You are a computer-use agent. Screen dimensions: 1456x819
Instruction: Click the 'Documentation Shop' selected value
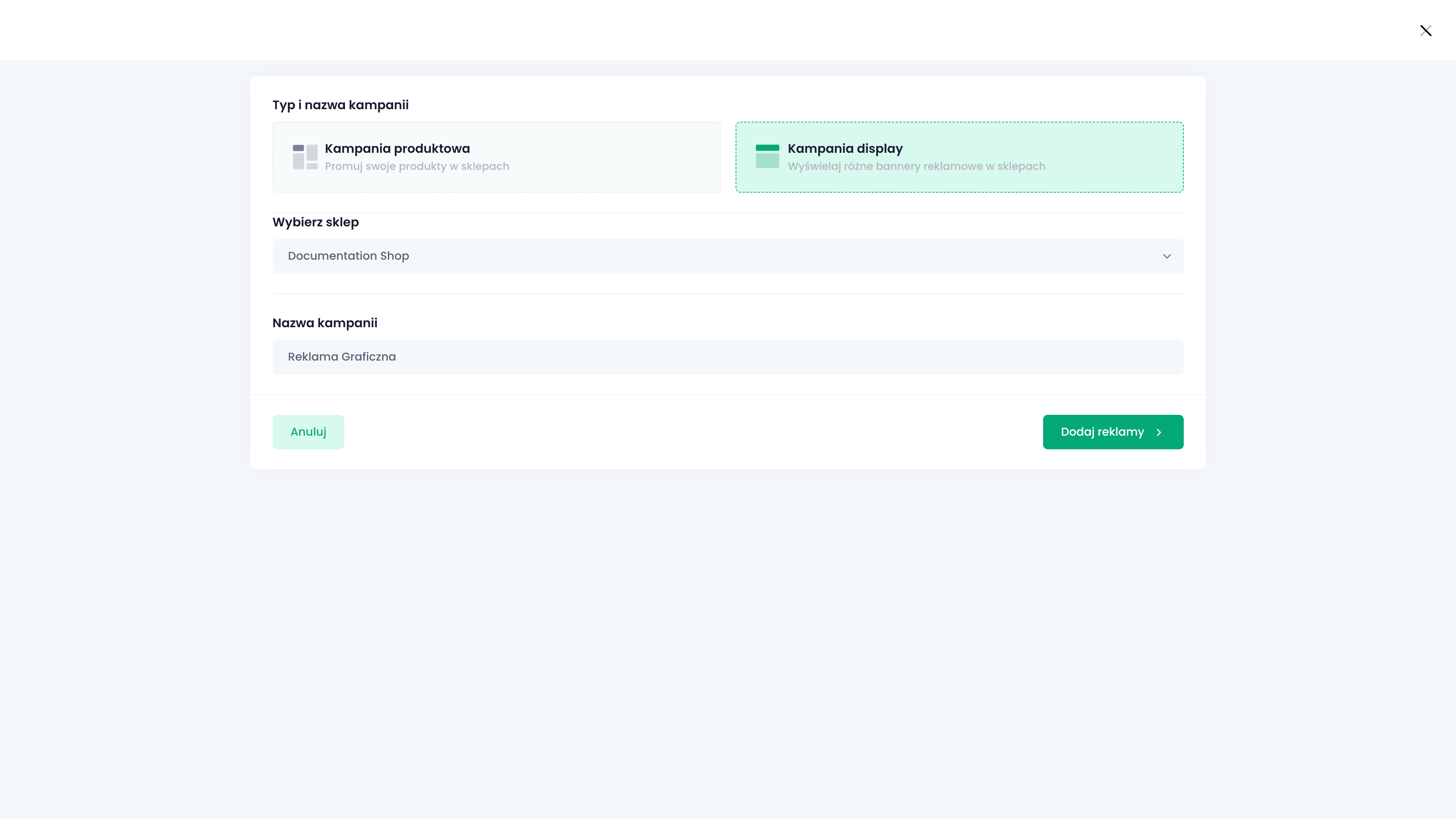[x=348, y=256]
